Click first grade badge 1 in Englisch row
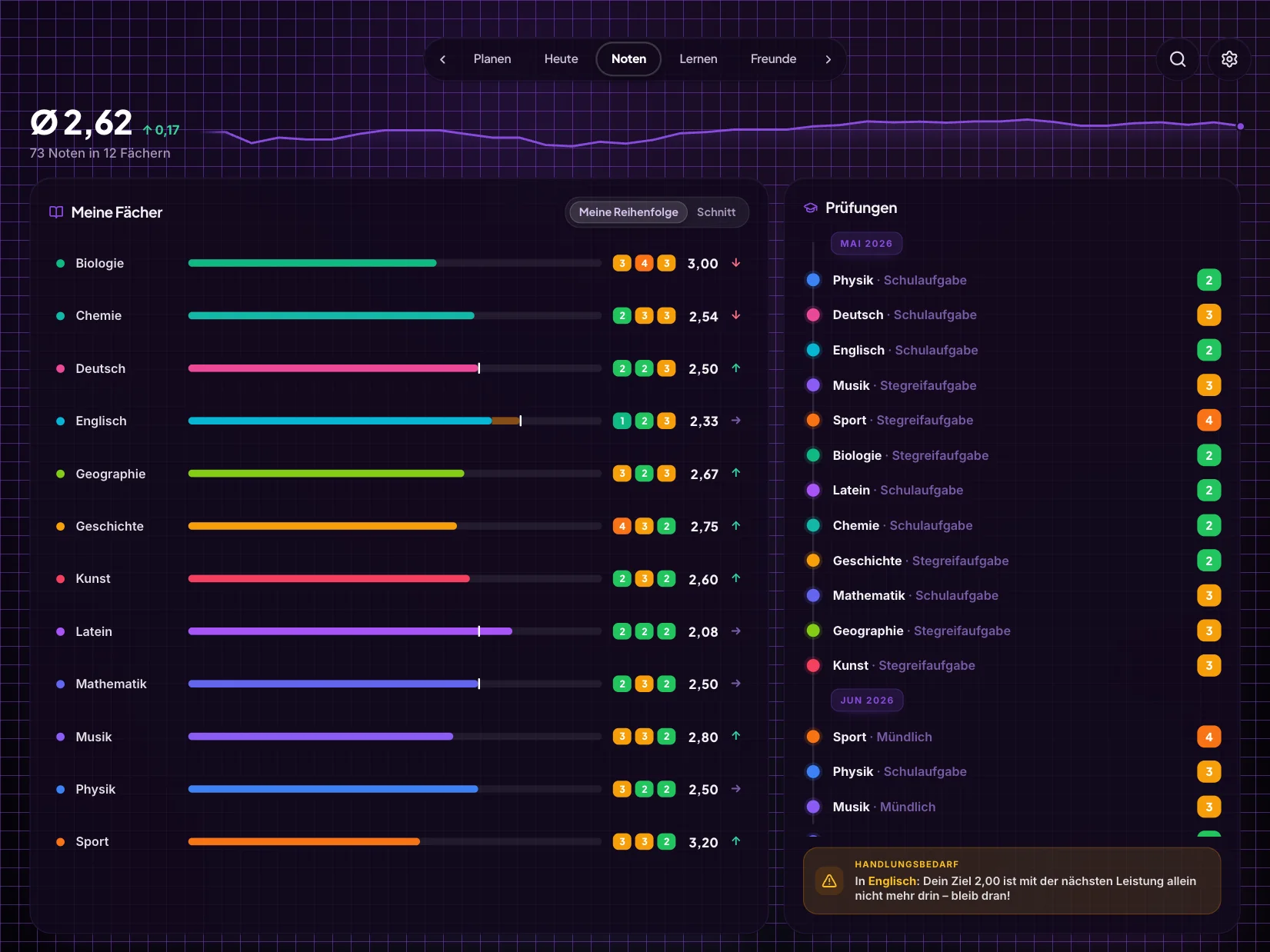Viewport: 1270px width, 952px height. [622, 421]
